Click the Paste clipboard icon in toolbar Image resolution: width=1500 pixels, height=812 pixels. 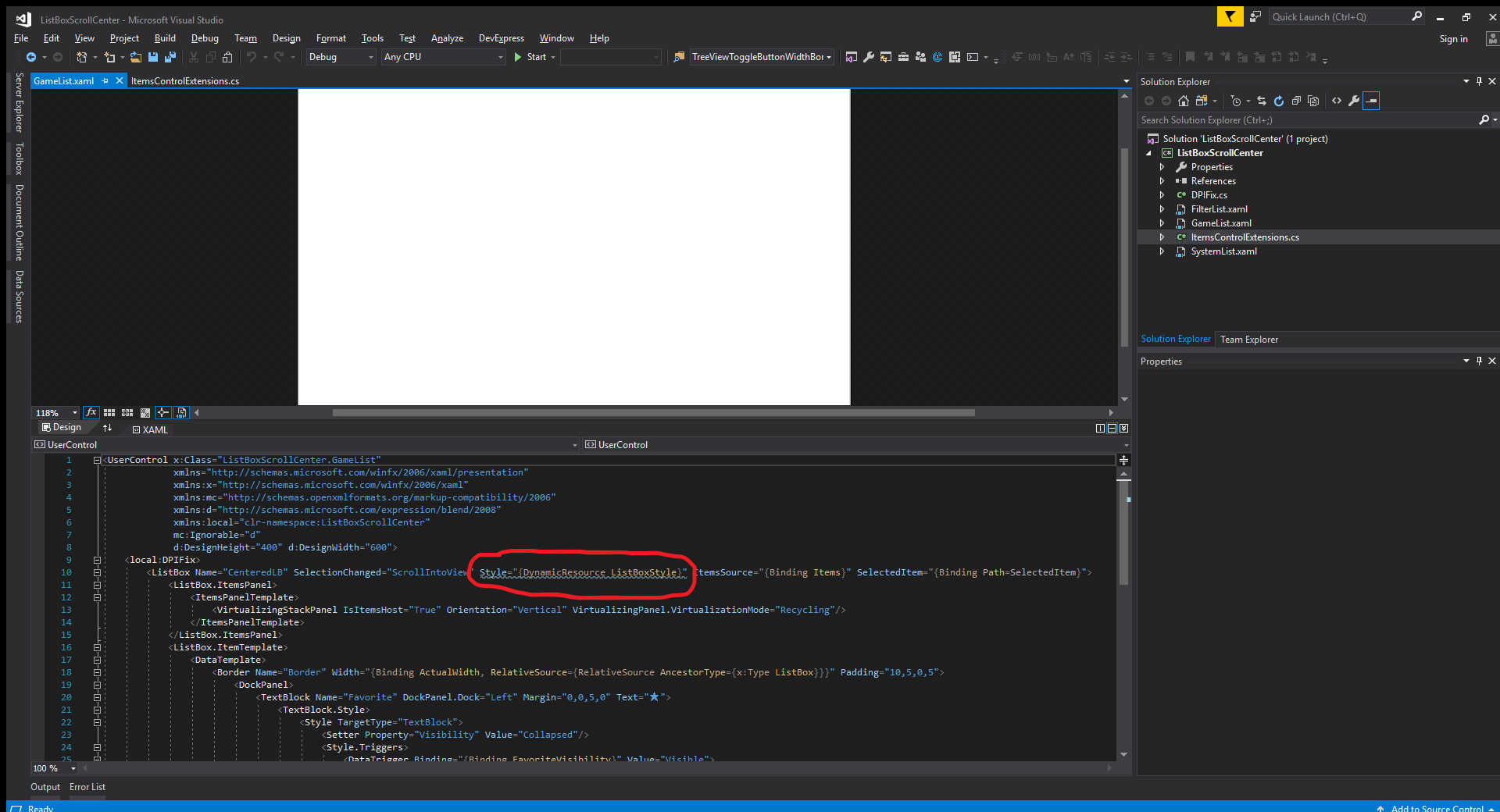tap(227, 57)
